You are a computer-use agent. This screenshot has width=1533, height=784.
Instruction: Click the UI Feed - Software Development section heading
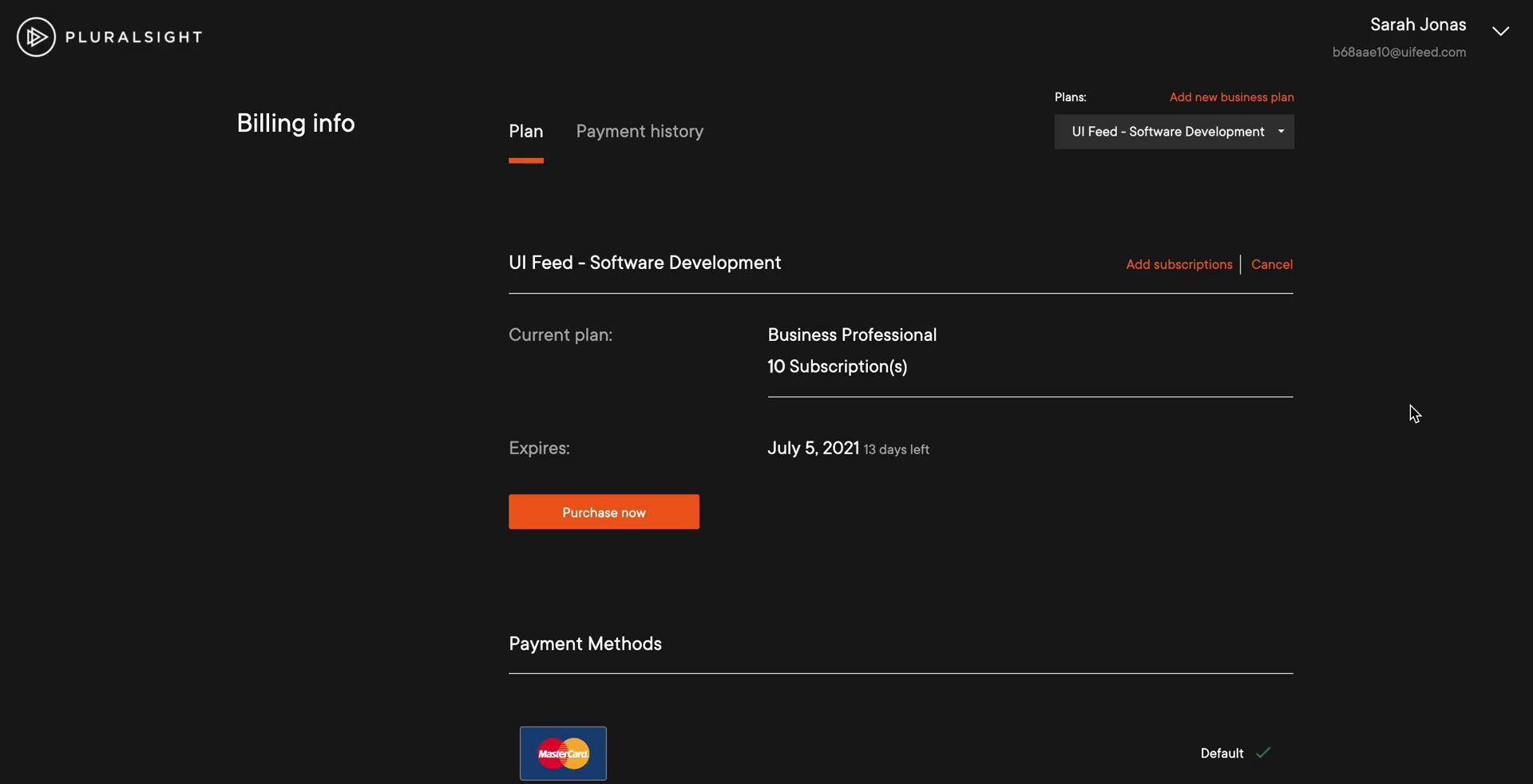(644, 263)
